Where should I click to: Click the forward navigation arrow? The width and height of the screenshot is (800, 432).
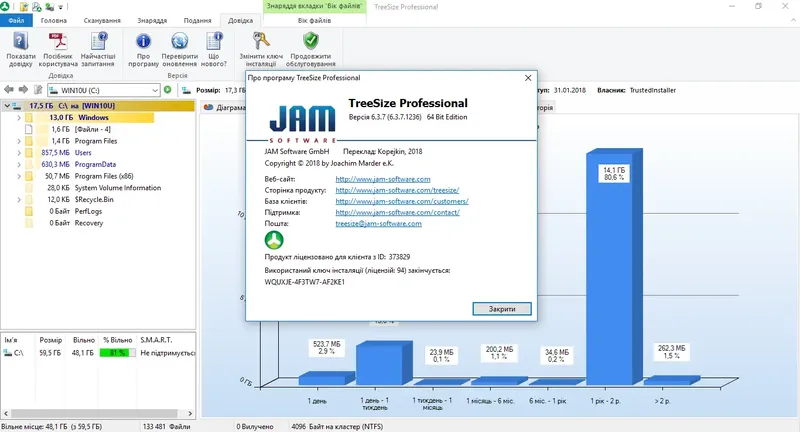[x=23, y=90]
